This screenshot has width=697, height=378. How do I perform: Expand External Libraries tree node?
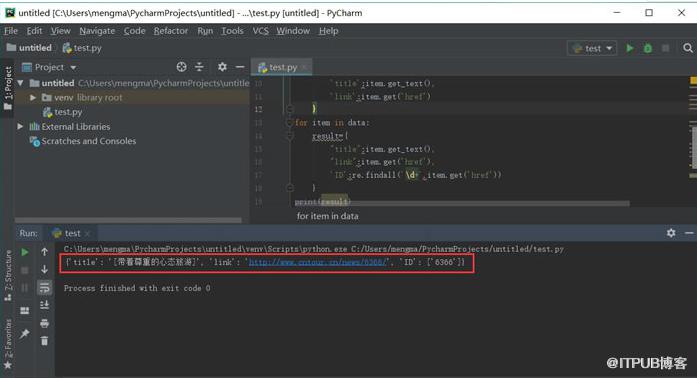pyautogui.click(x=20, y=127)
